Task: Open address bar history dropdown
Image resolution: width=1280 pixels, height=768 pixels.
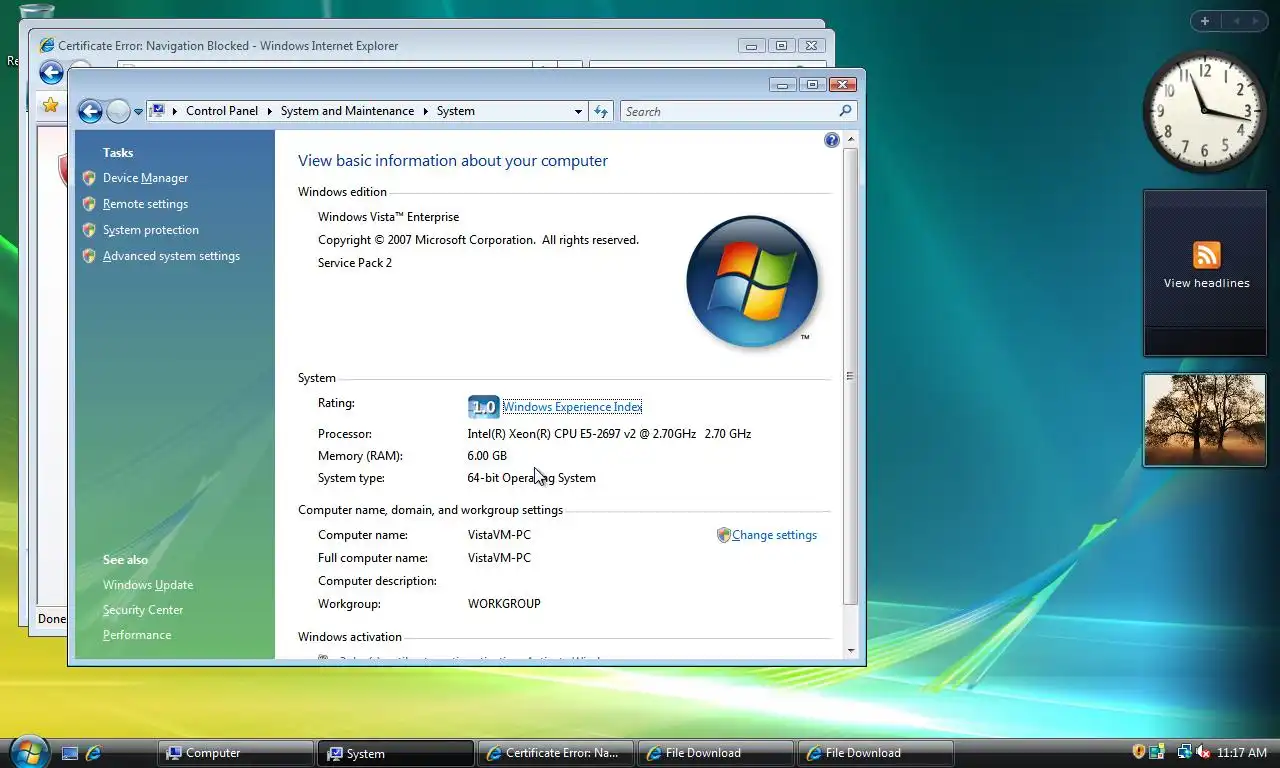Action: point(578,111)
